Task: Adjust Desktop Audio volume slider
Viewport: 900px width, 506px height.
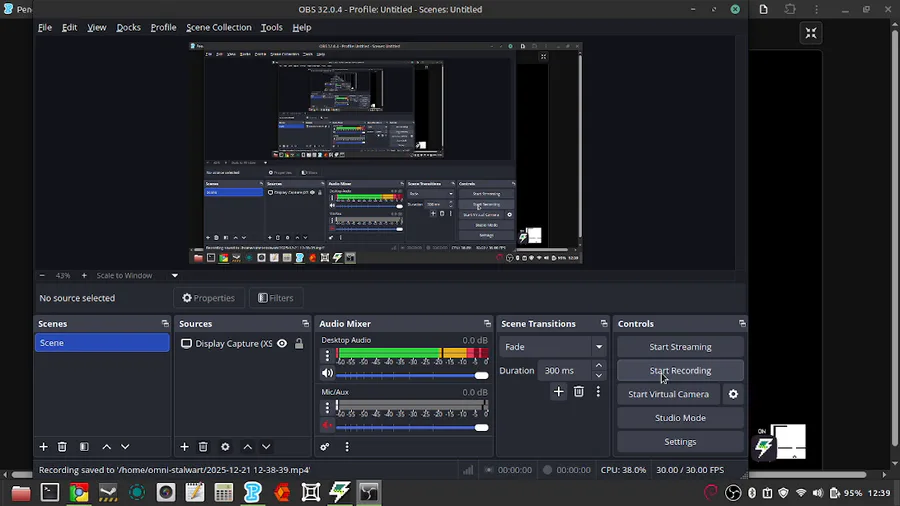Action: tap(412, 375)
